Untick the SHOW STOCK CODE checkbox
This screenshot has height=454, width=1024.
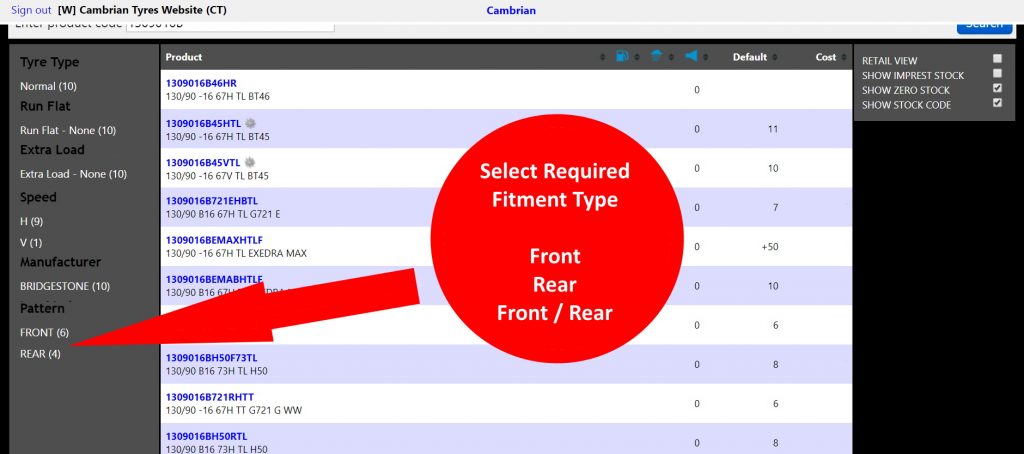[997, 103]
